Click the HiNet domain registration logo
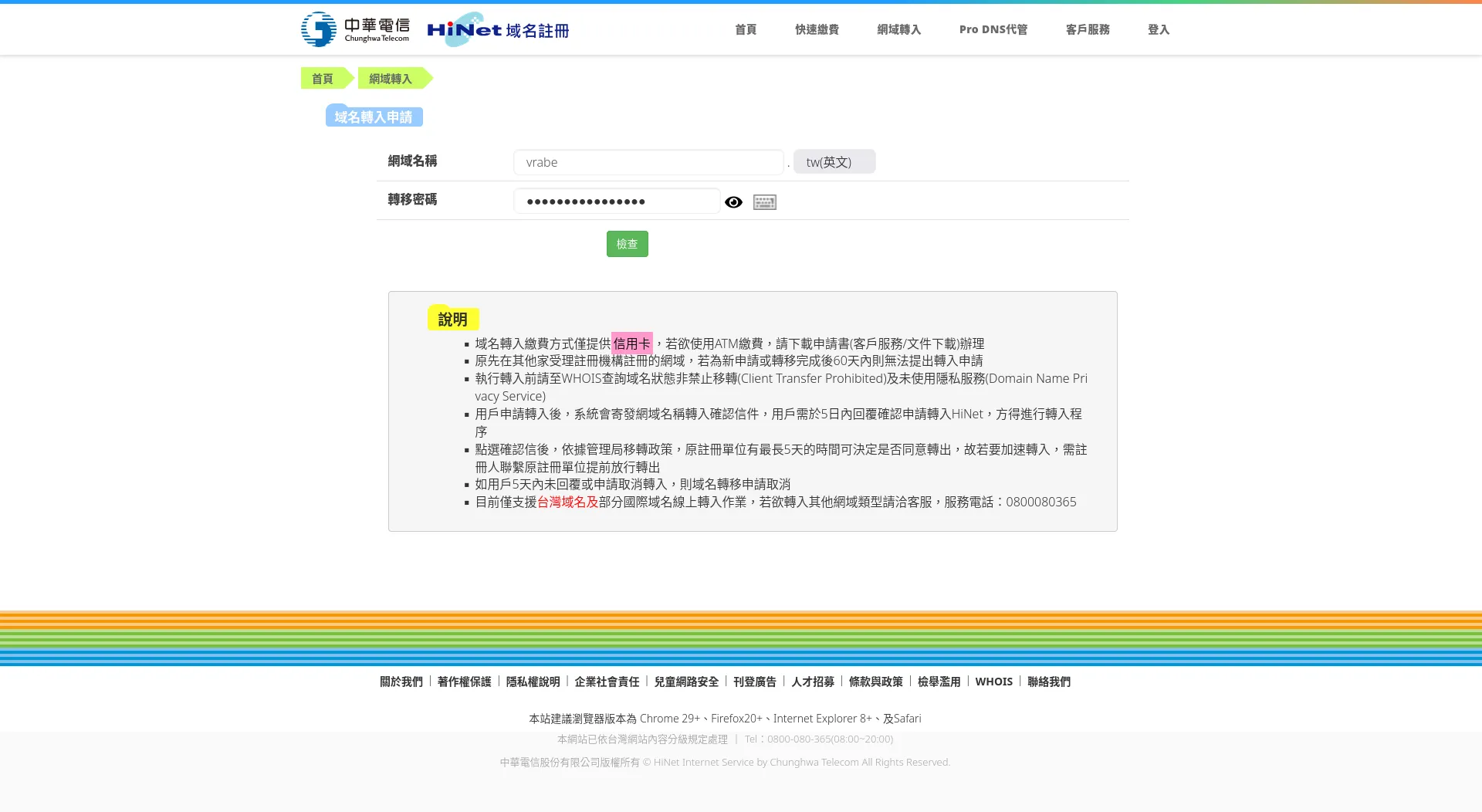The height and width of the screenshot is (812, 1482). pyautogui.click(x=498, y=30)
